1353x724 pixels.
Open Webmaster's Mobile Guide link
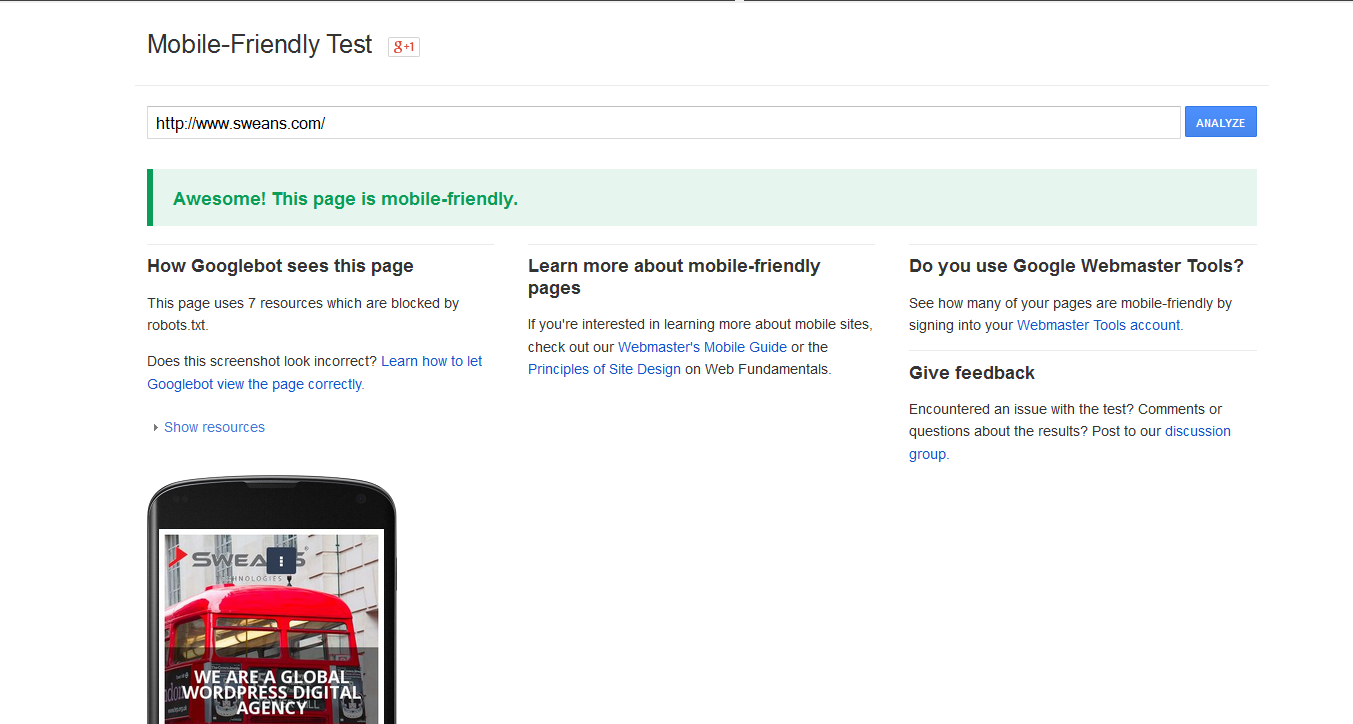pyautogui.click(x=702, y=347)
